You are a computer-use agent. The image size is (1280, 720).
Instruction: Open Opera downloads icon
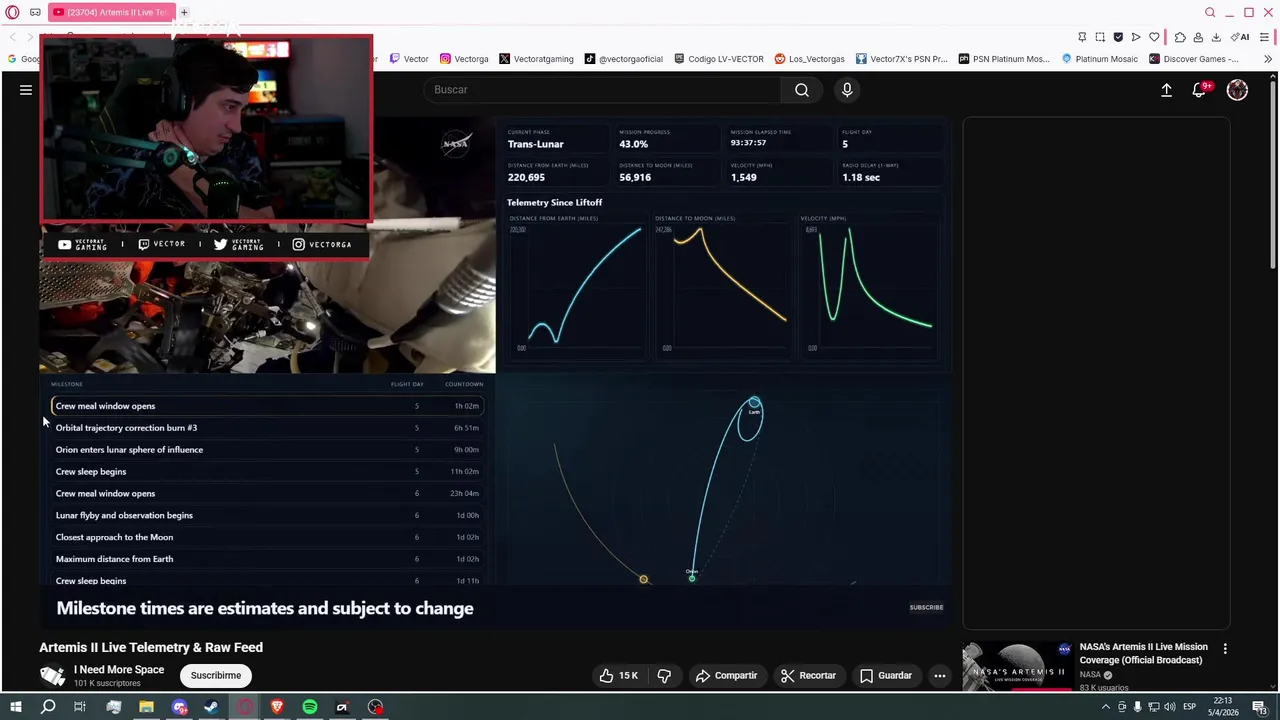pos(1216,37)
